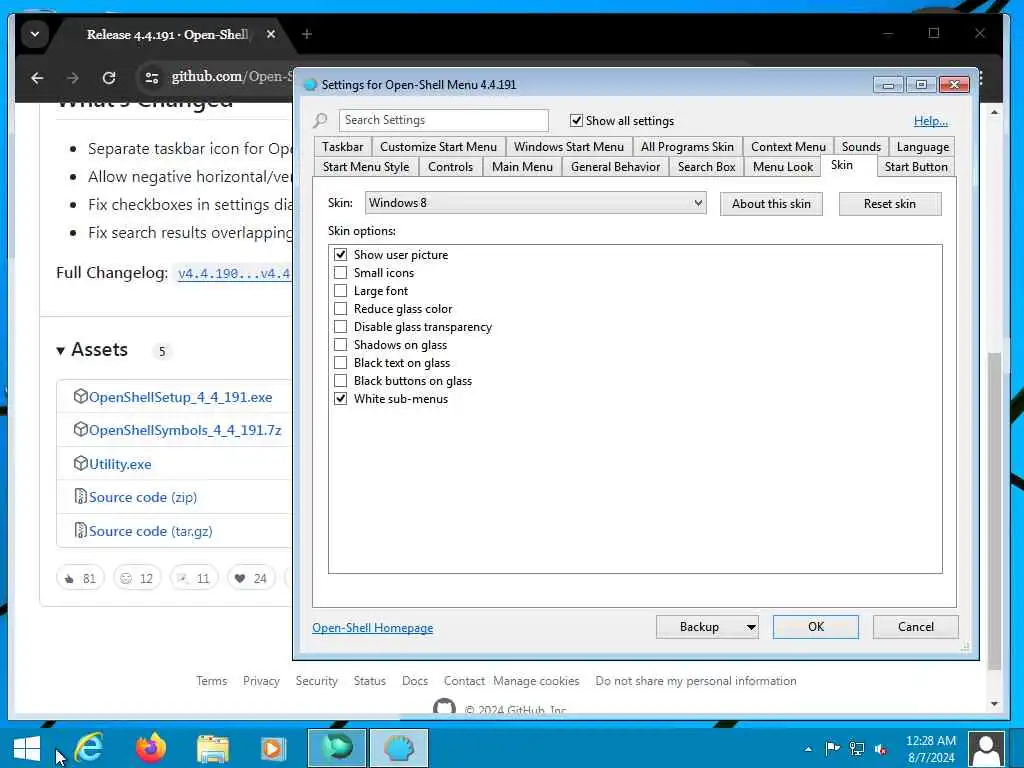Uncheck Show user picture
This screenshot has width=1024, height=768.
[x=340, y=254]
